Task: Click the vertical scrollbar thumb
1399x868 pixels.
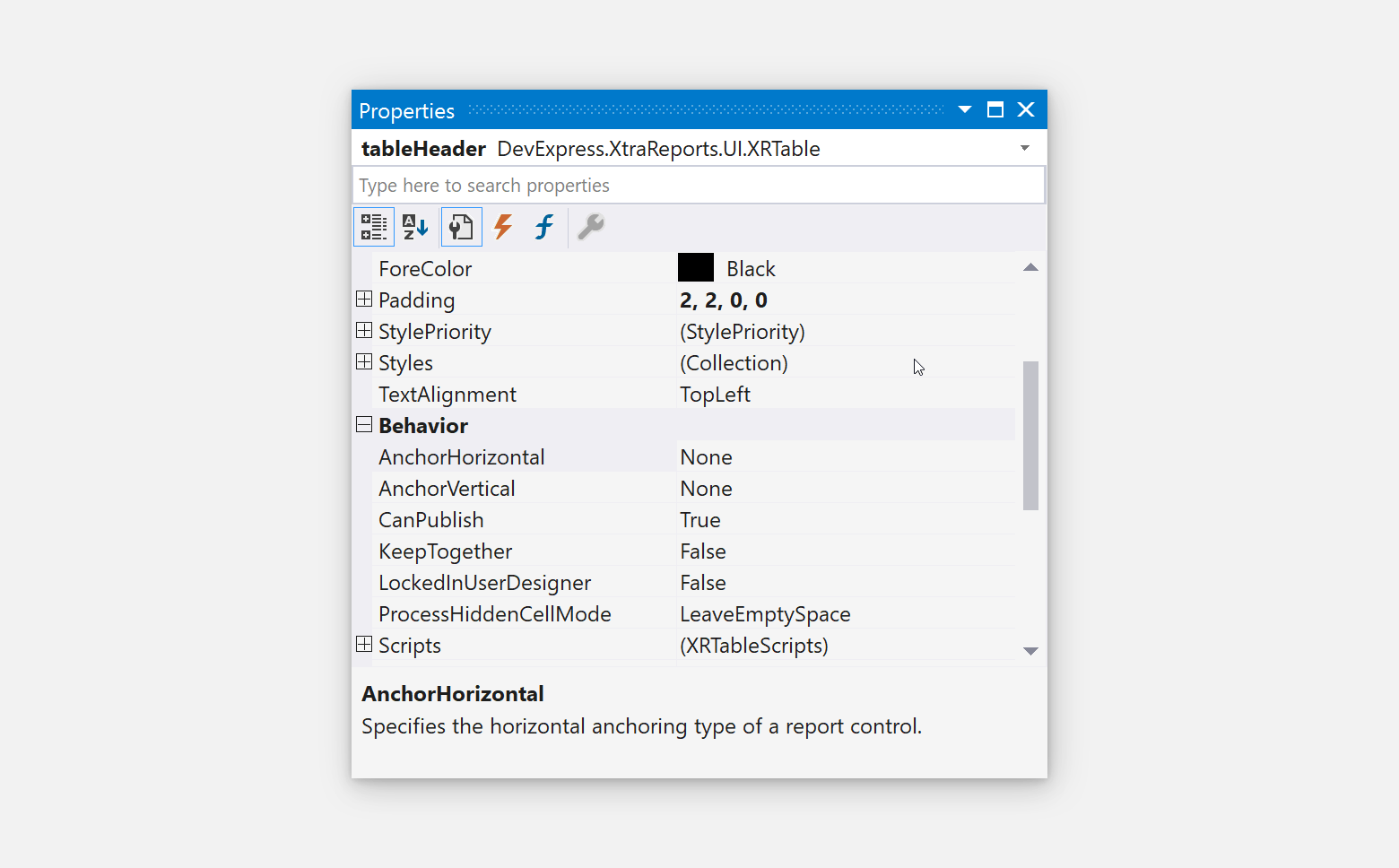Action: pos(1030,436)
